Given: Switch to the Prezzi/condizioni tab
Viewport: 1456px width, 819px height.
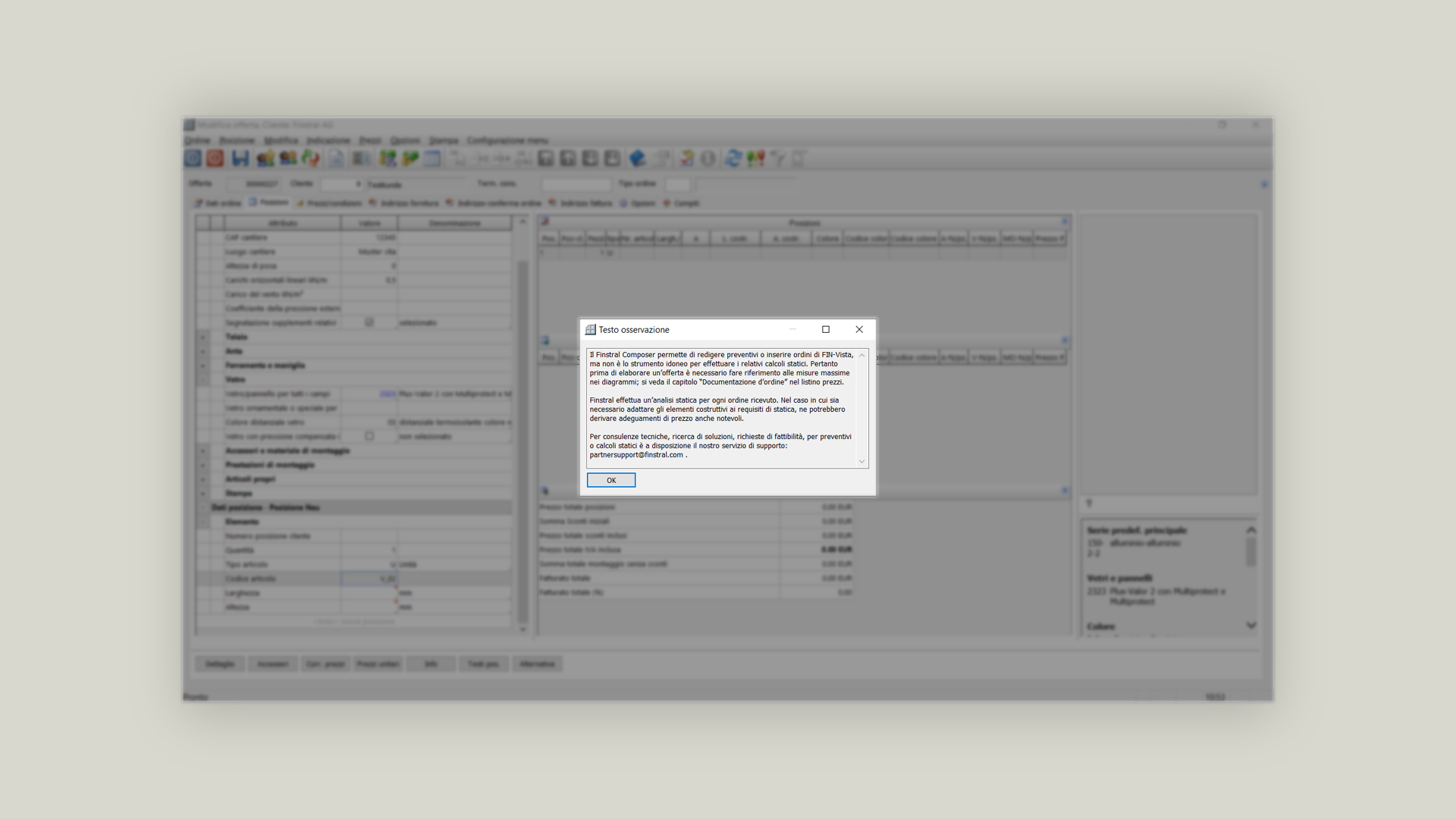Looking at the screenshot, I should pos(329,203).
